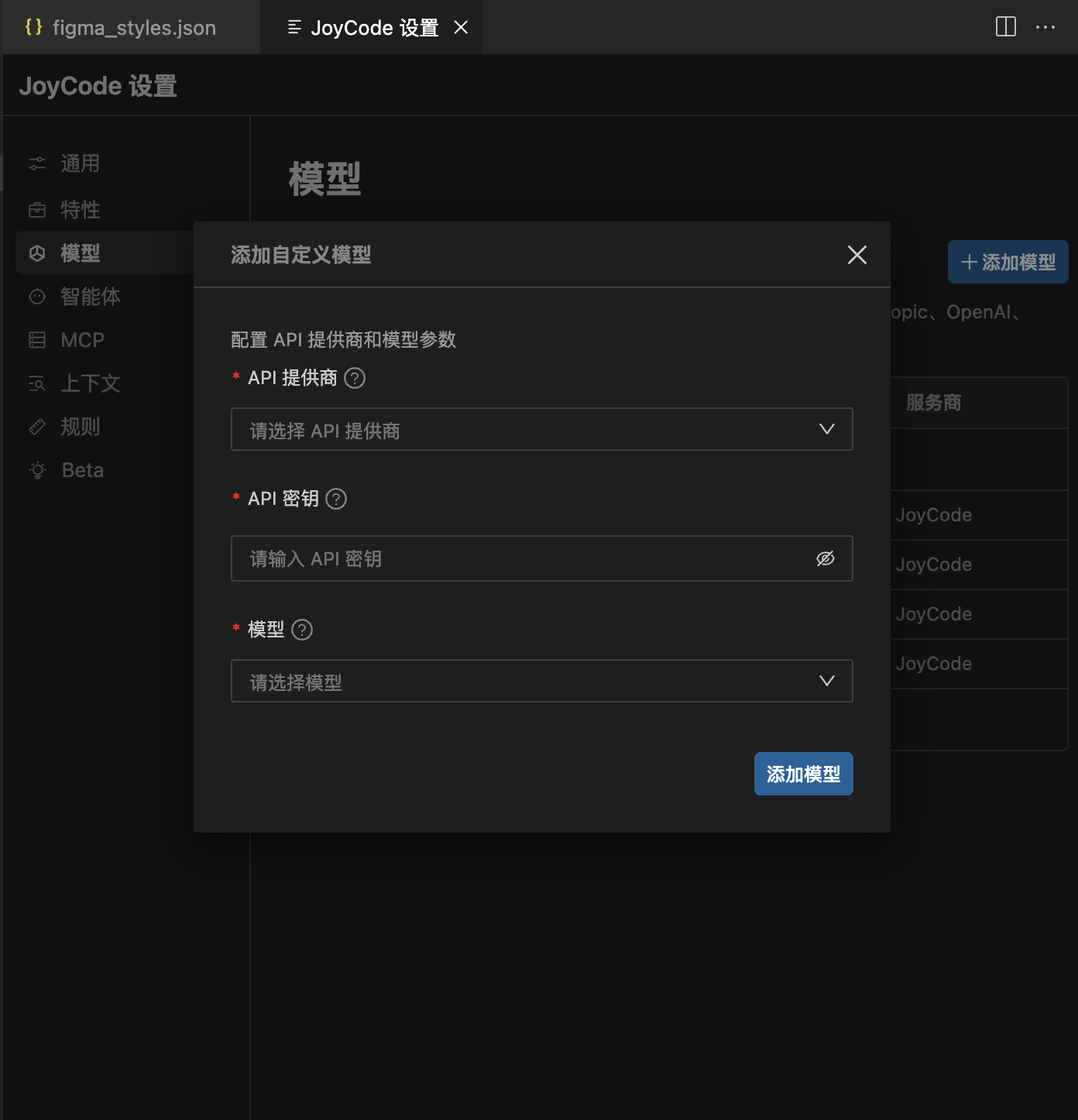This screenshot has width=1078, height=1120.
Task: Open 规则 settings in sidebar
Action: pyautogui.click(x=80, y=427)
